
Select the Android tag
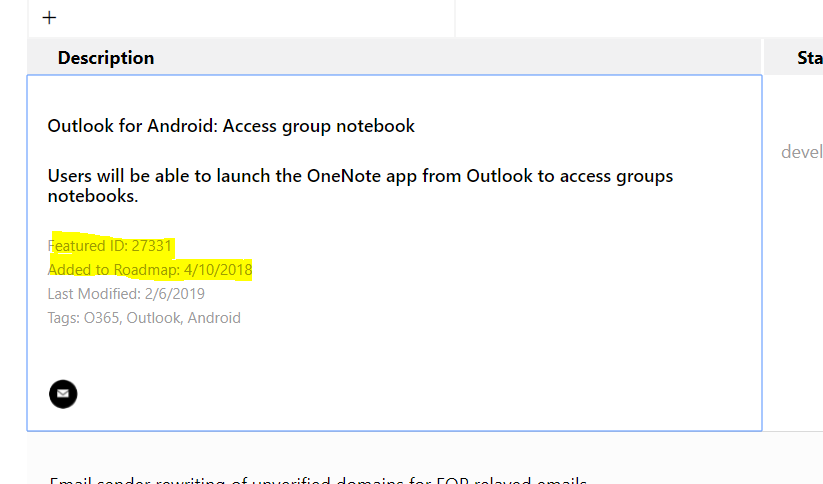214,318
